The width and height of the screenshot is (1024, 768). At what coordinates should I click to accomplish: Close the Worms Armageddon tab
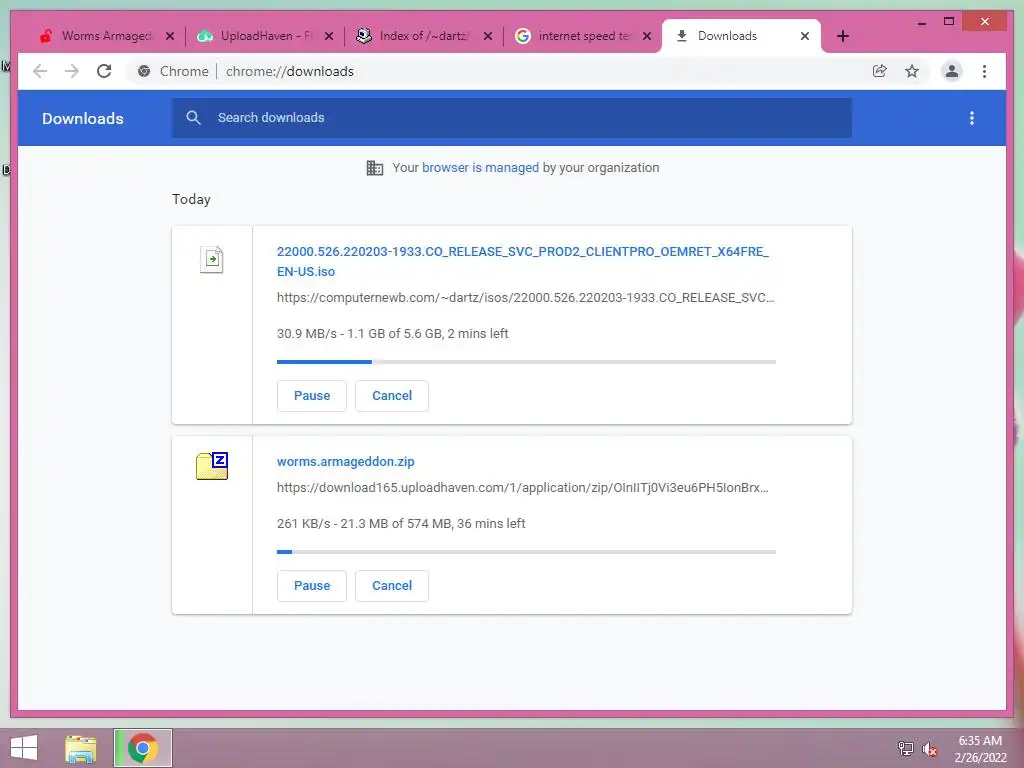tap(170, 36)
